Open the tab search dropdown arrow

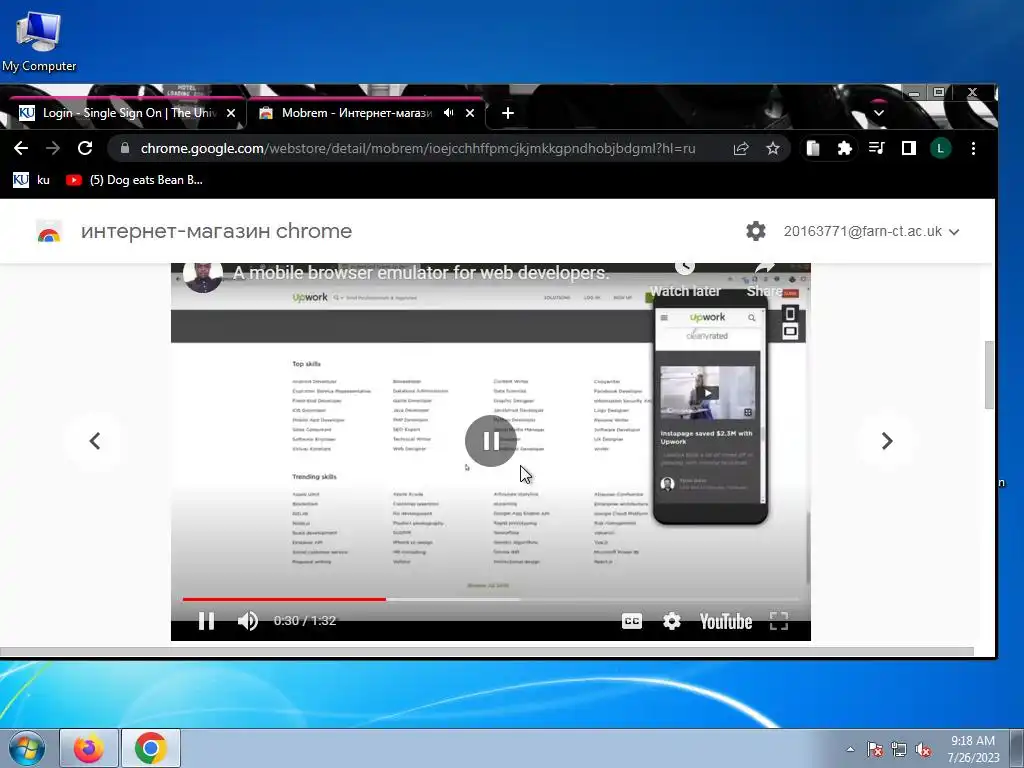coord(879,113)
